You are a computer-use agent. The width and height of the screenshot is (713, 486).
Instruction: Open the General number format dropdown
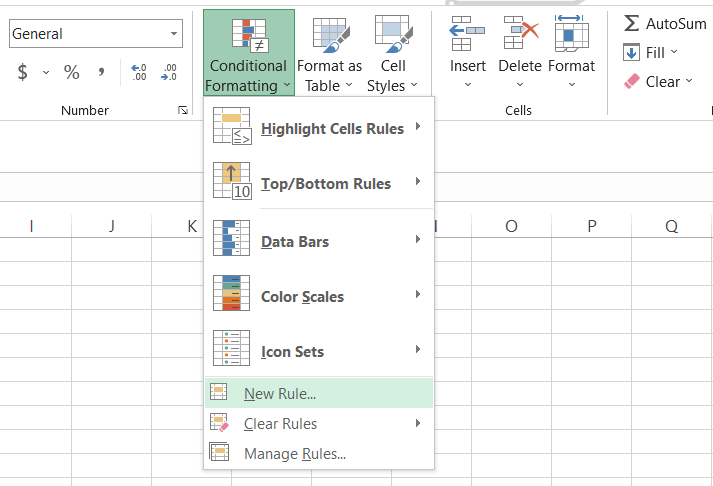coord(175,34)
